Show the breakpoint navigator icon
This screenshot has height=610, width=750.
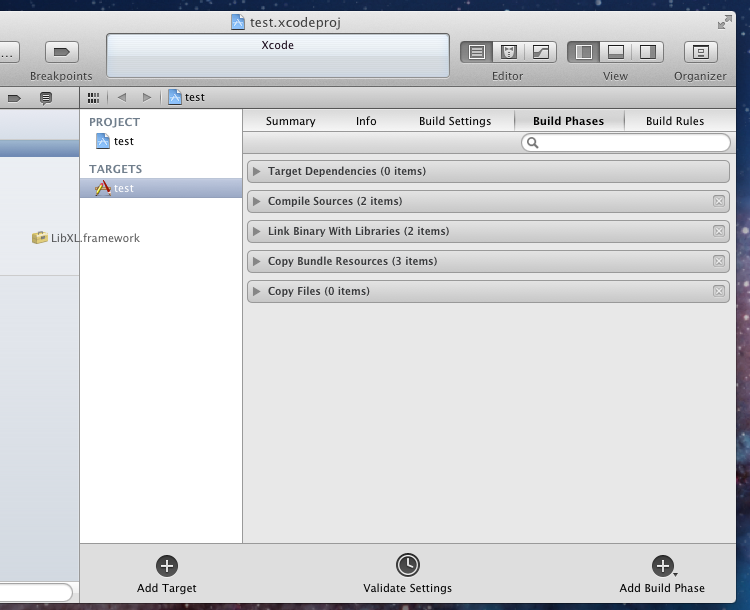point(14,98)
